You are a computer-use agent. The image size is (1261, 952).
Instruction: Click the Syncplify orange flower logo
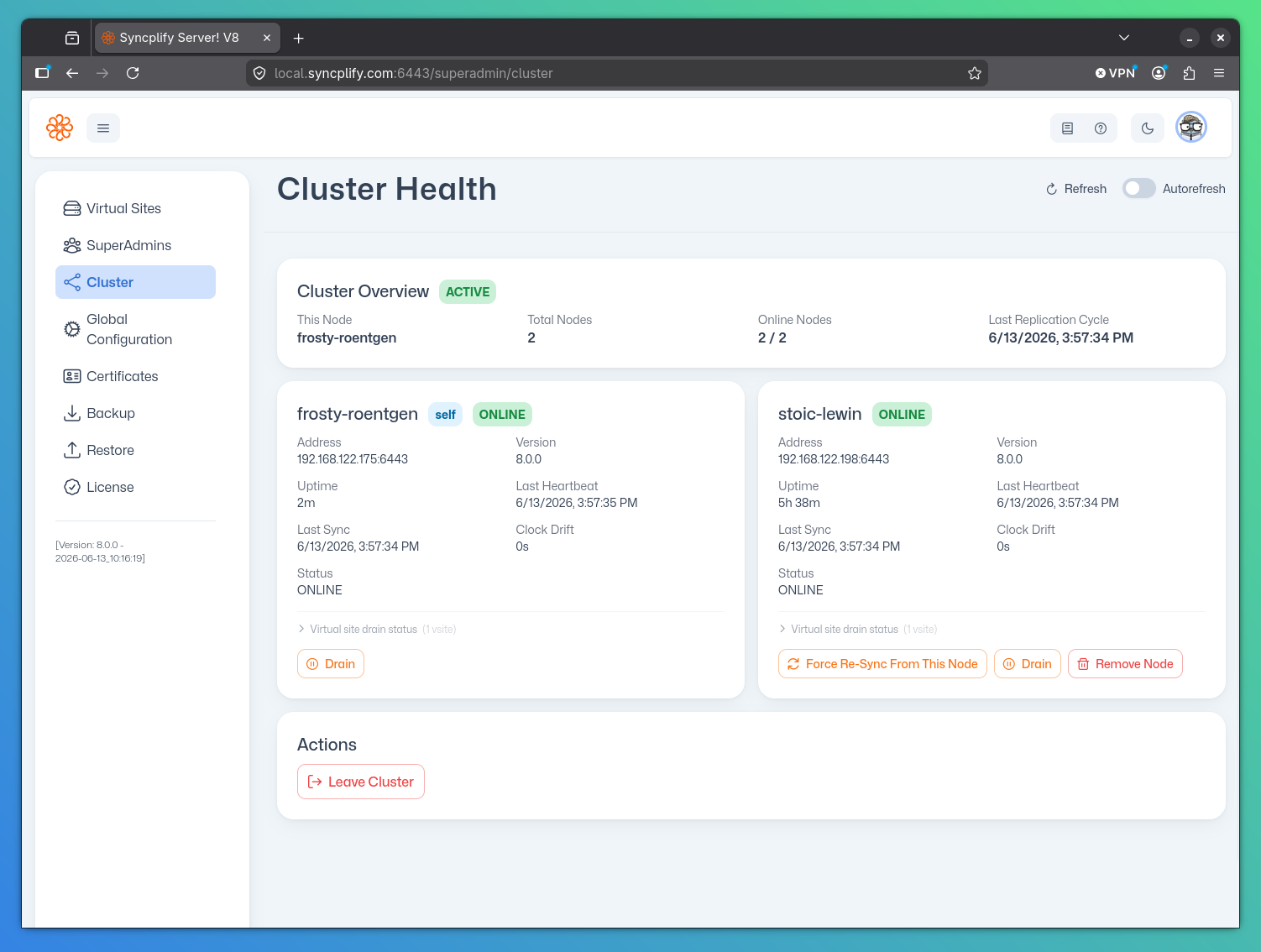tap(60, 128)
